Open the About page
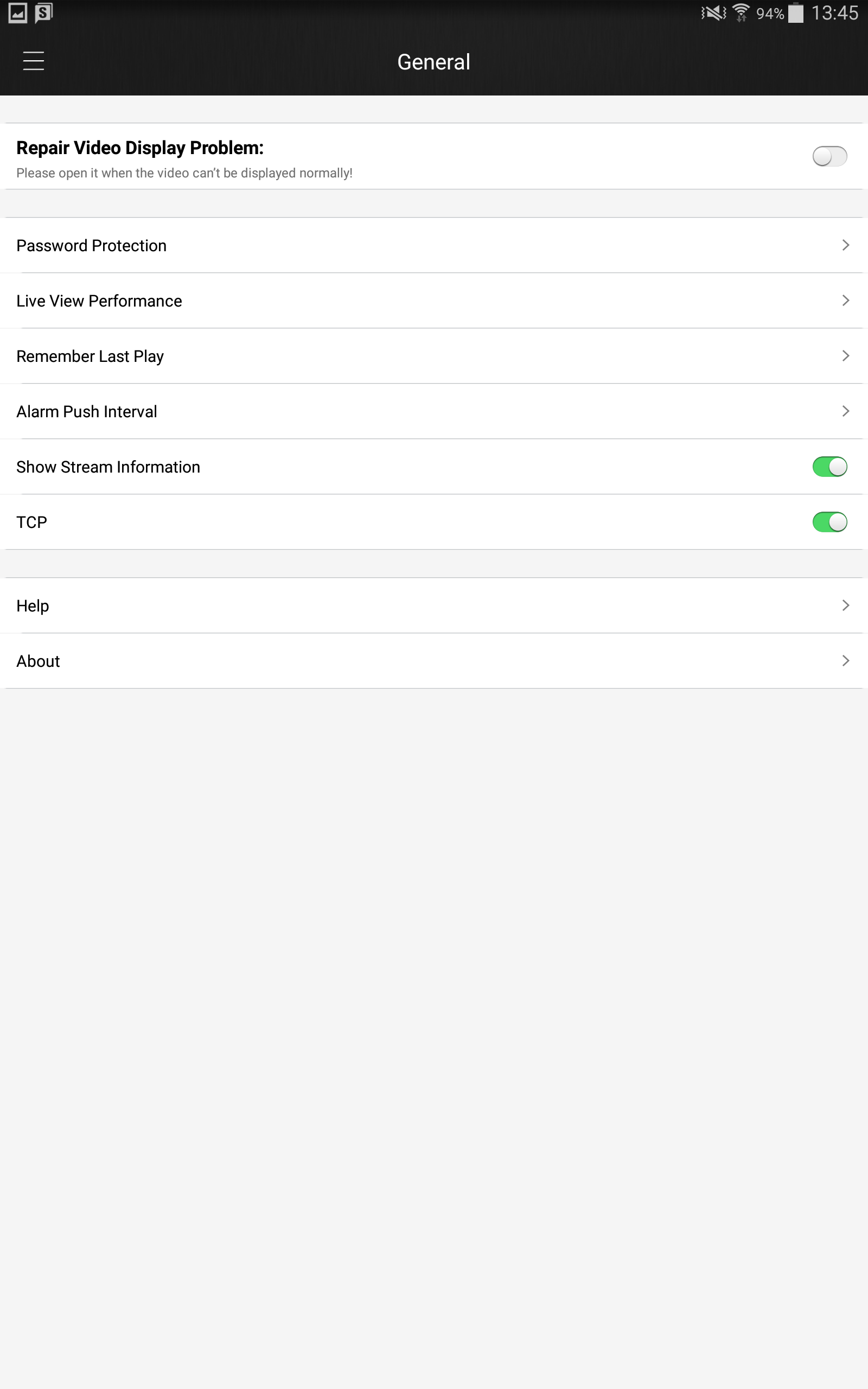868x1389 pixels. point(434,661)
